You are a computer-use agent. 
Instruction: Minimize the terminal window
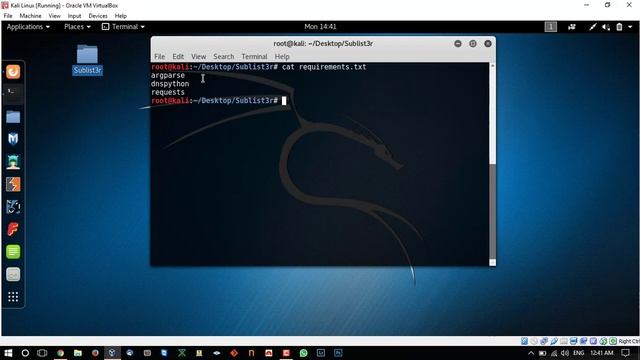458,44
